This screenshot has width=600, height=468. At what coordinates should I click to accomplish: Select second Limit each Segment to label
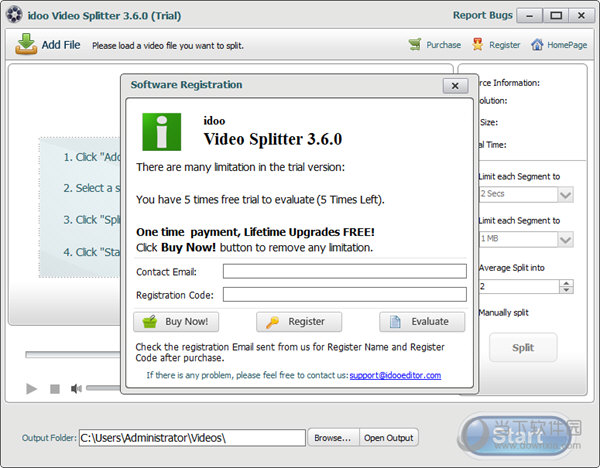point(519,220)
